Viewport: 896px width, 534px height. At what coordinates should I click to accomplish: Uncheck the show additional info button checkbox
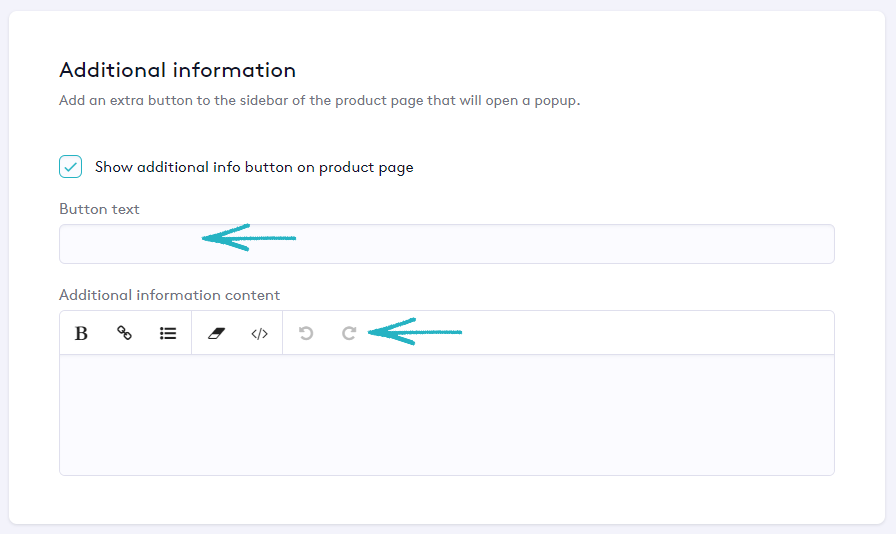[71, 167]
